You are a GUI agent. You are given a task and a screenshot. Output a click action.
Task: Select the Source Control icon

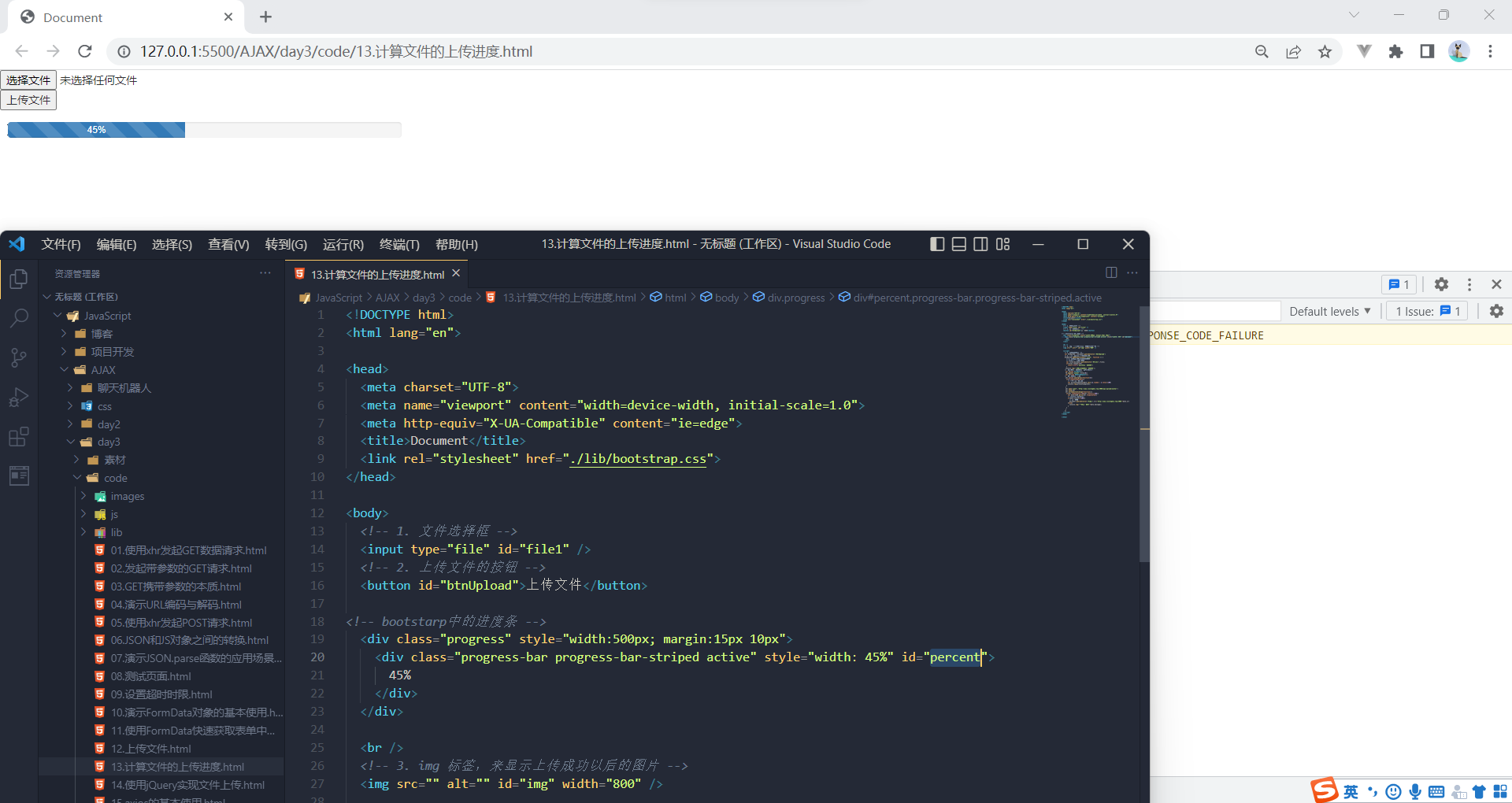coord(18,357)
